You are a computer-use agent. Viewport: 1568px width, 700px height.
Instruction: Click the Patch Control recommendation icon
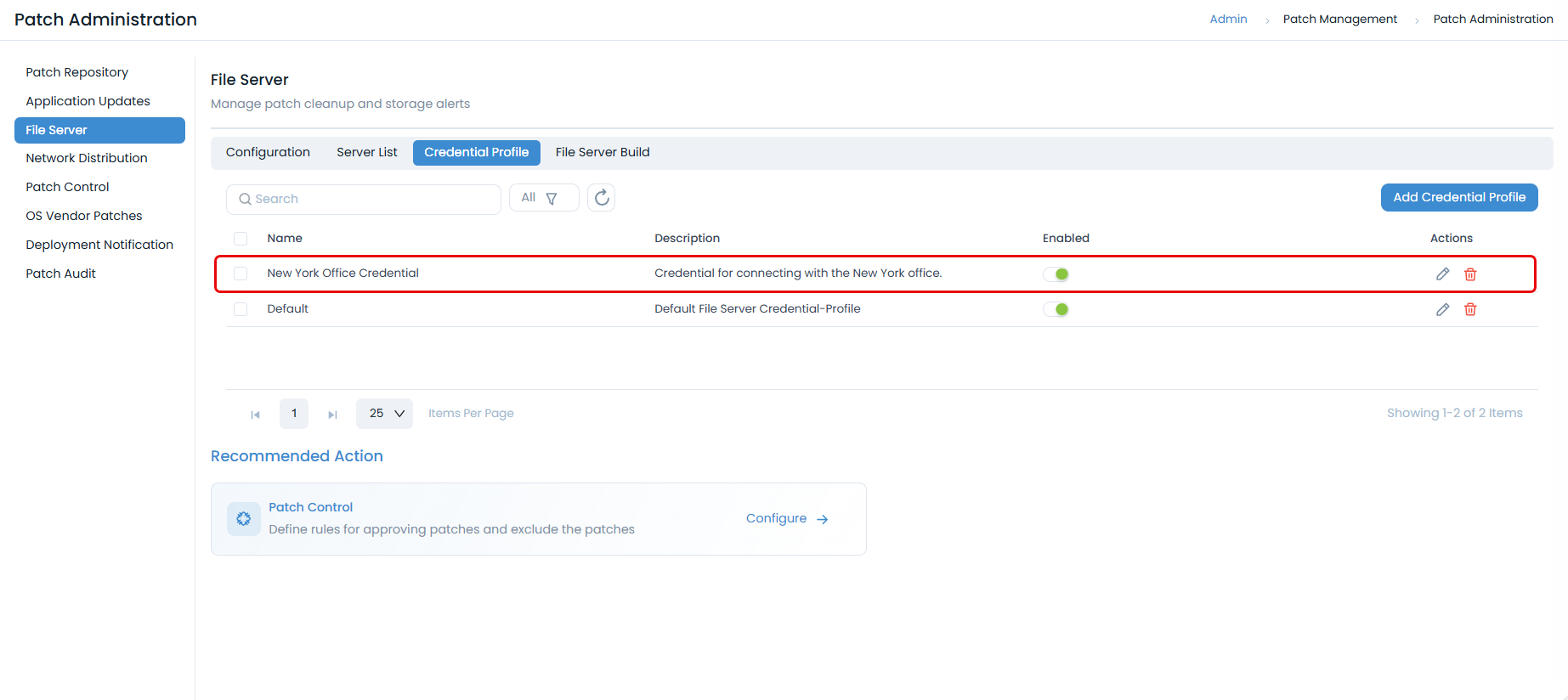pyautogui.click(x=244, y=519)
